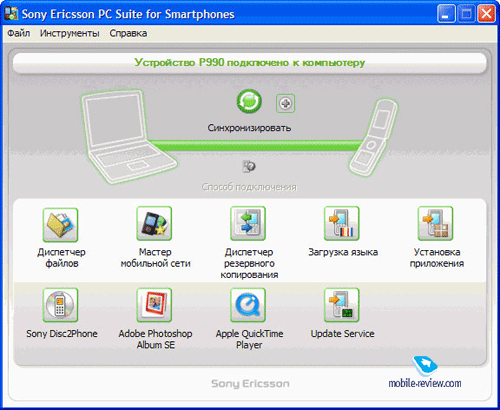
Task: Click the laptop illustration
Action: tap(128, 137)
